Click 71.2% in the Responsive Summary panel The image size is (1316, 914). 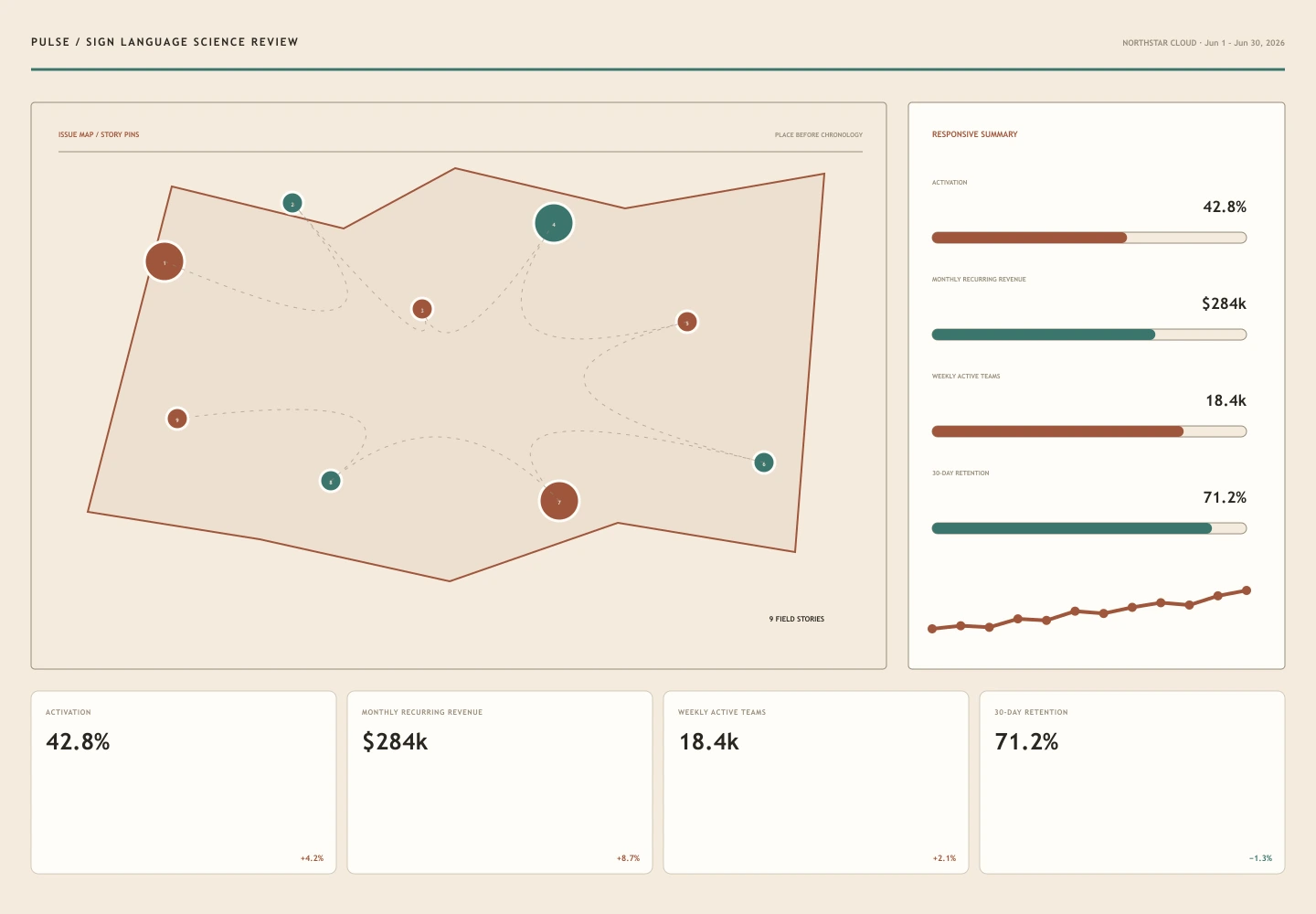pos(1225,497)
